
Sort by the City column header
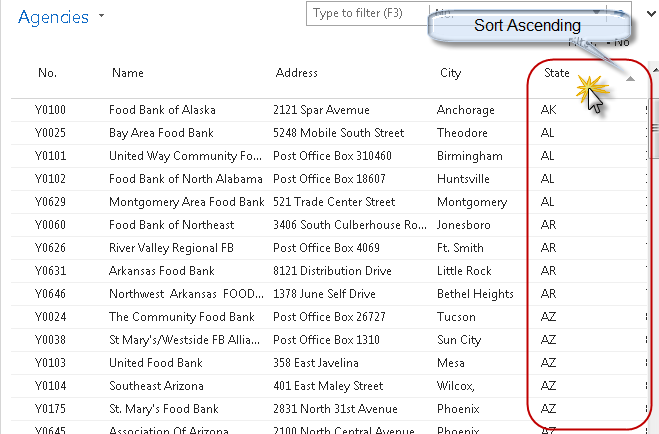pos(450,73)
